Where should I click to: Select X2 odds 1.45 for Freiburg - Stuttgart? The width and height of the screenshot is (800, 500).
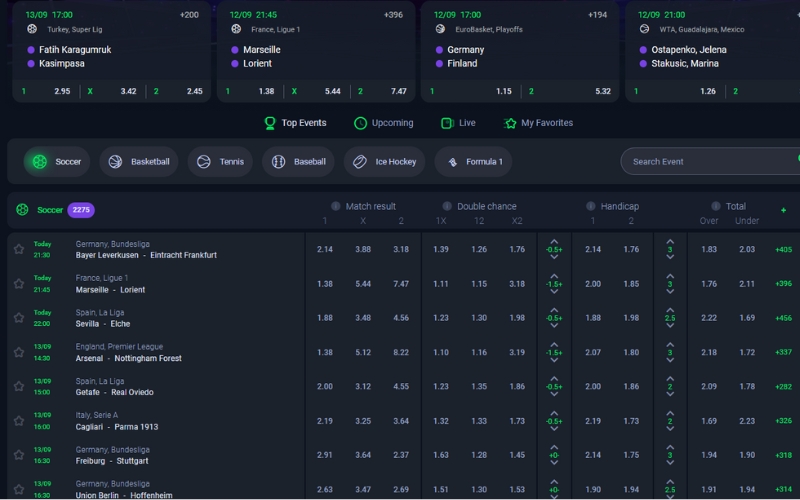pos(517,455)
